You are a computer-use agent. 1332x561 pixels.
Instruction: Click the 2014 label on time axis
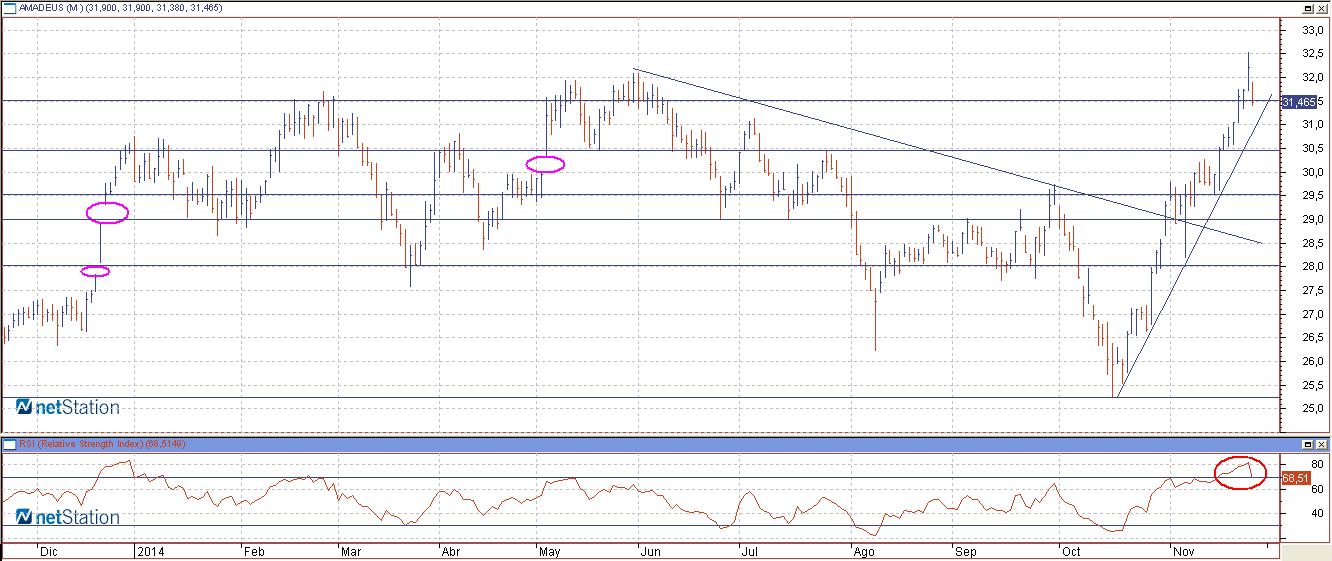150,551
